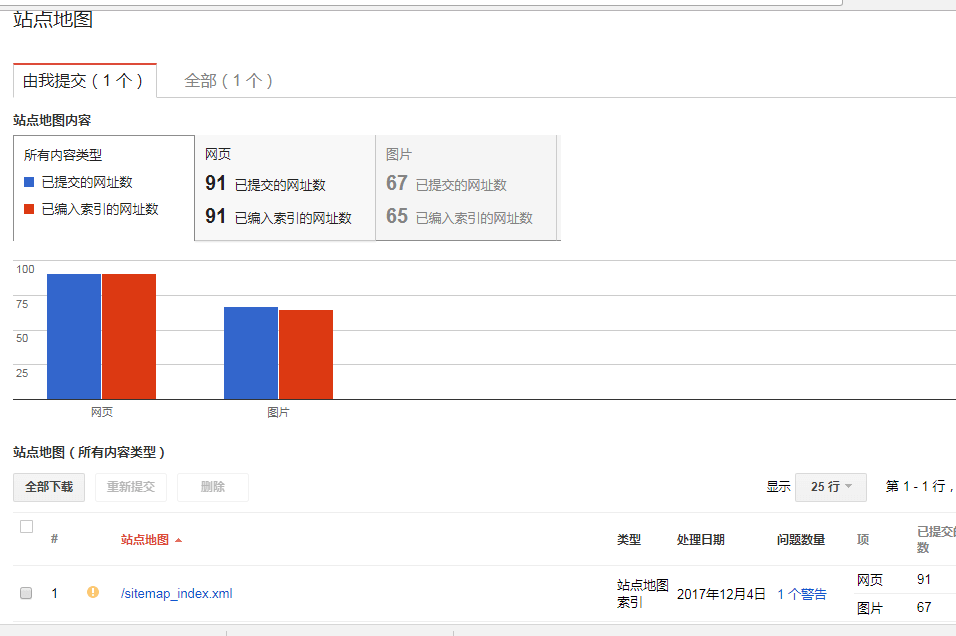Click the 删除 button

point(212,487)
